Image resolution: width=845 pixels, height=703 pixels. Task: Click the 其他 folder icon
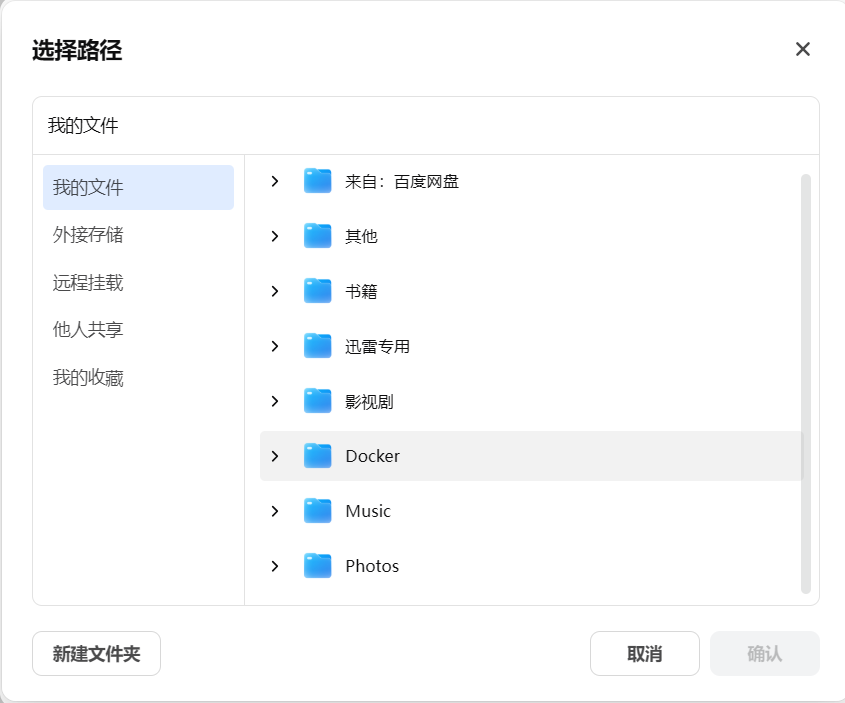click(x=317, y=236)
